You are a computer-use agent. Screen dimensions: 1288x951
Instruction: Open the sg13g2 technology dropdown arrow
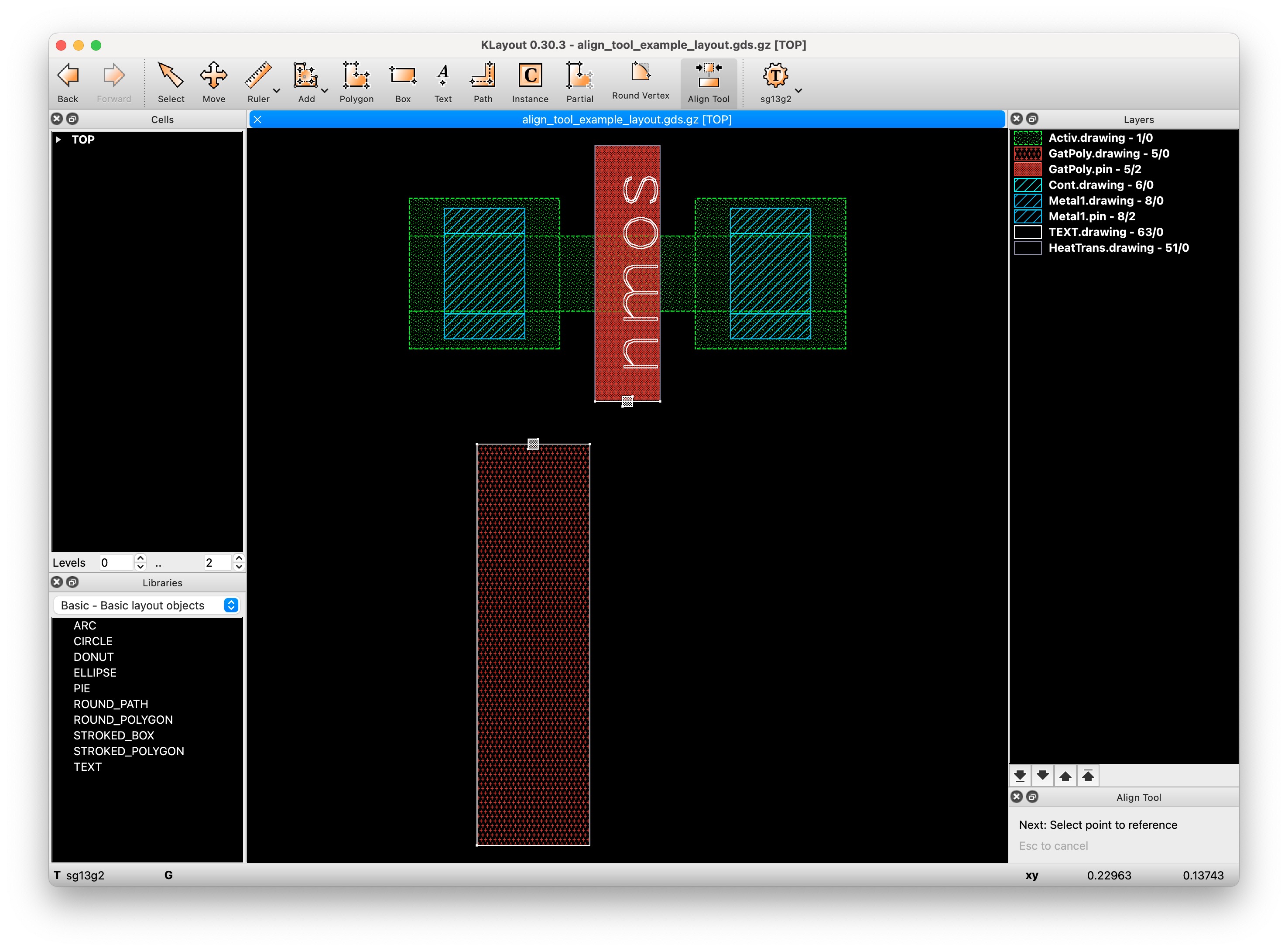tap(798, 91)
